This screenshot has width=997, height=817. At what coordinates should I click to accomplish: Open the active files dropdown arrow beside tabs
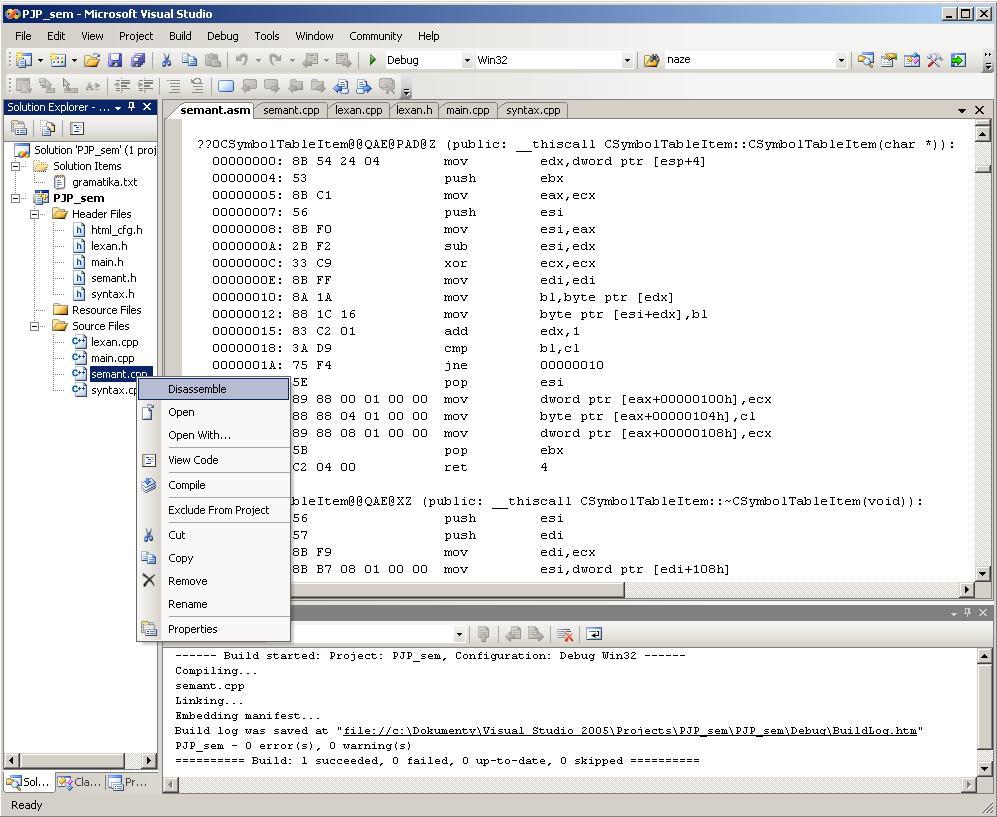click(962, 111)
